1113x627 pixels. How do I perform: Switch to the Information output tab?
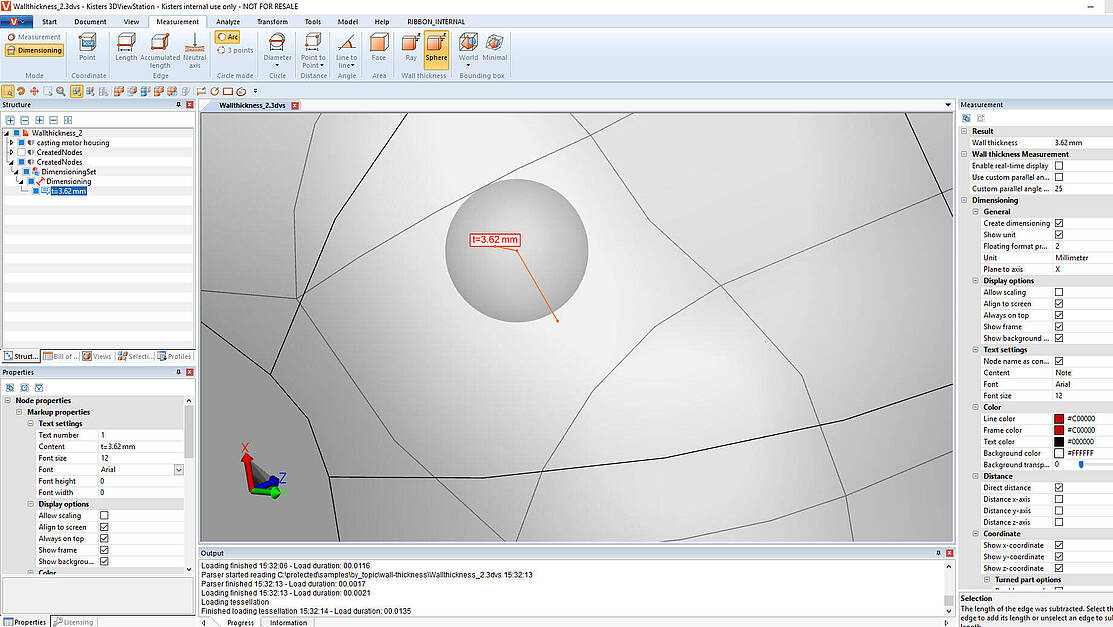[288, 622]
